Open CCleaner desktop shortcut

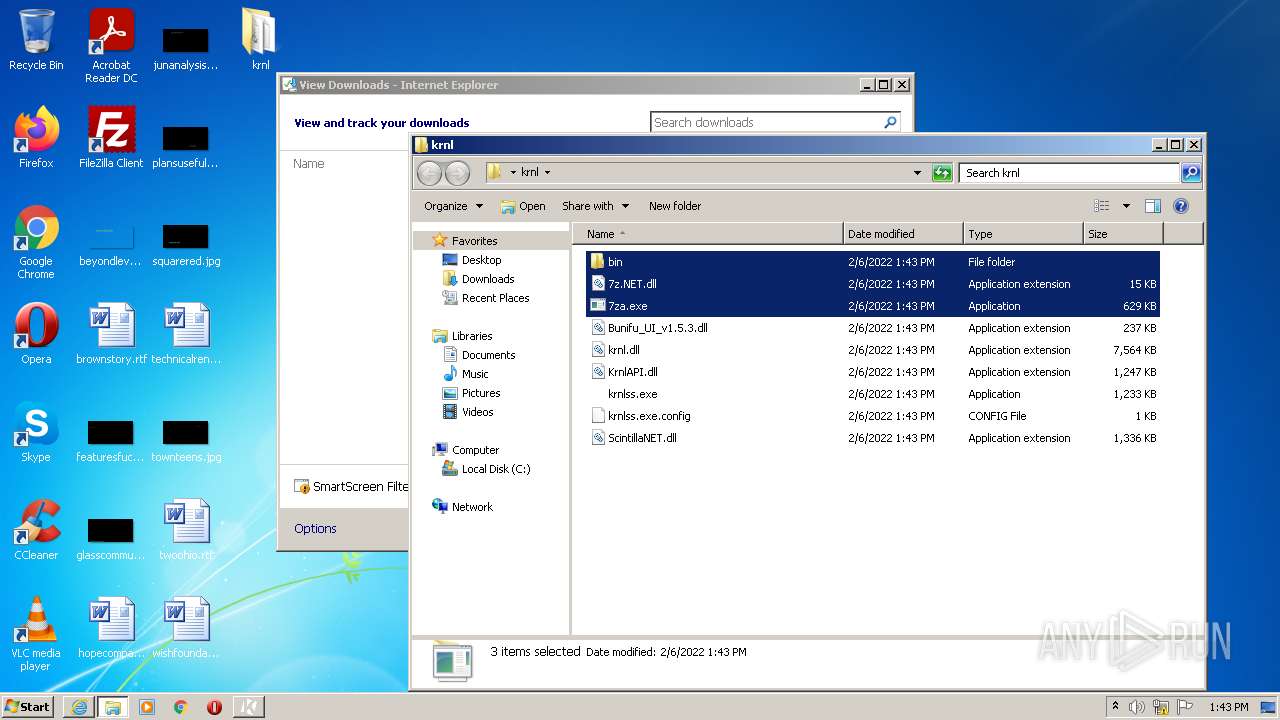point(36,530)
